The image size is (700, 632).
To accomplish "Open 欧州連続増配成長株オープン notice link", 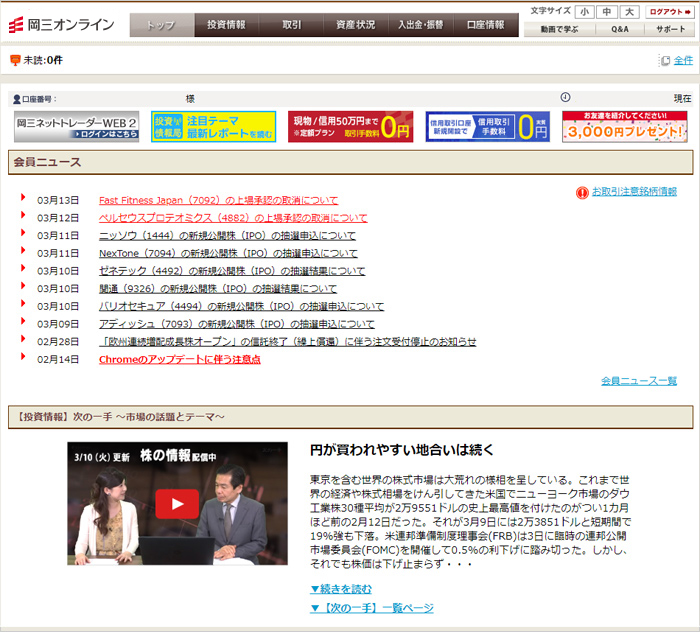I will 288,342.
